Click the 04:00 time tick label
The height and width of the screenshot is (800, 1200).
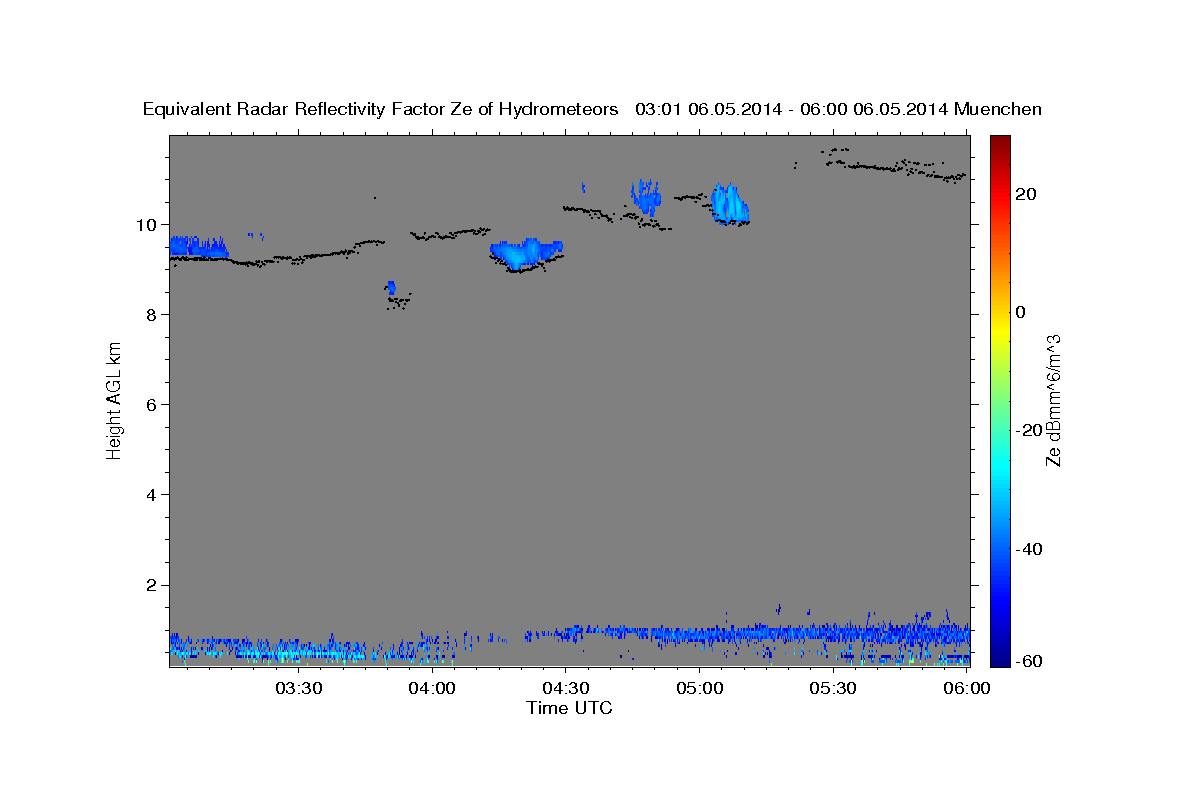432,688
